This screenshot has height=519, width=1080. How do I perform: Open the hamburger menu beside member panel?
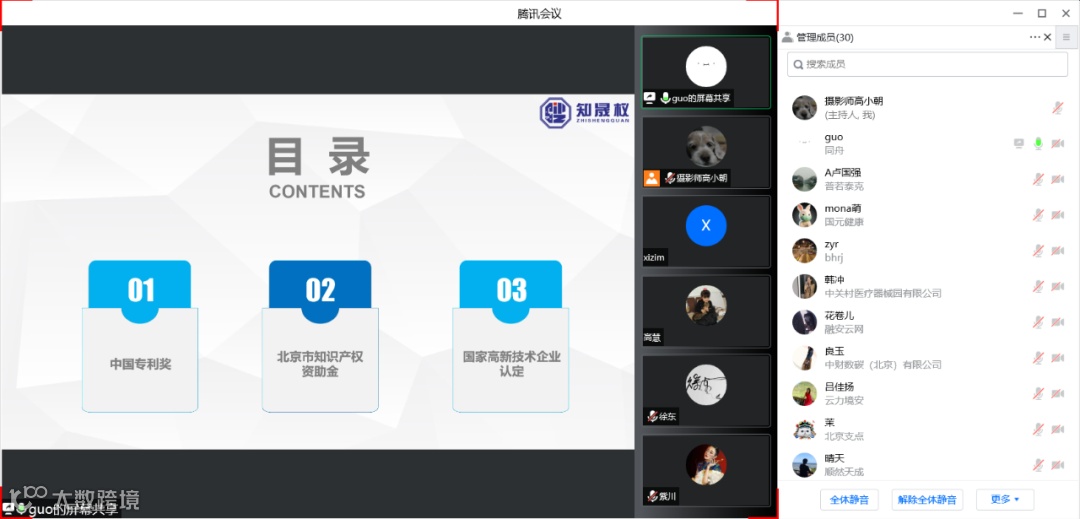1067,38
